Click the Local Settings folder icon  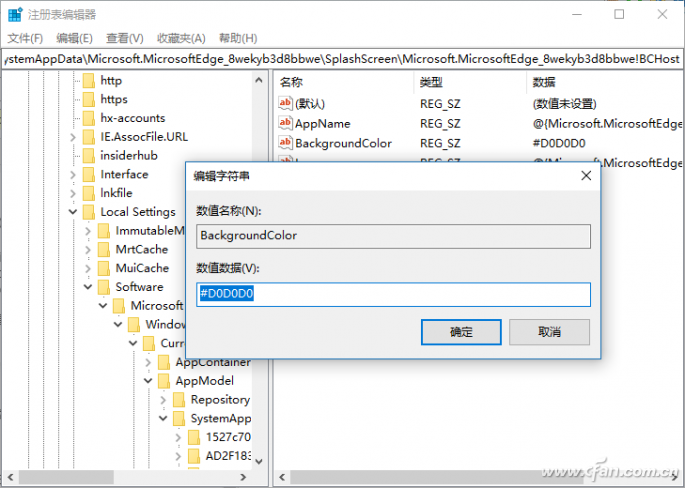89,212
